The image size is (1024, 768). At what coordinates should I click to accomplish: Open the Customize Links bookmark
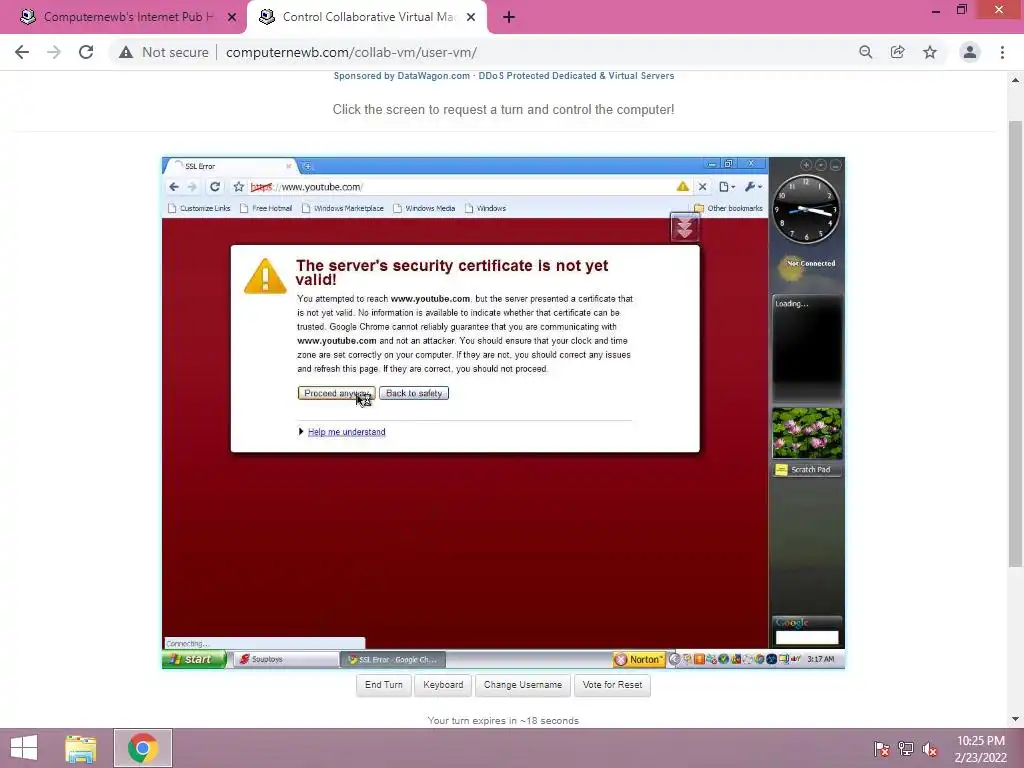pos(199,208)
